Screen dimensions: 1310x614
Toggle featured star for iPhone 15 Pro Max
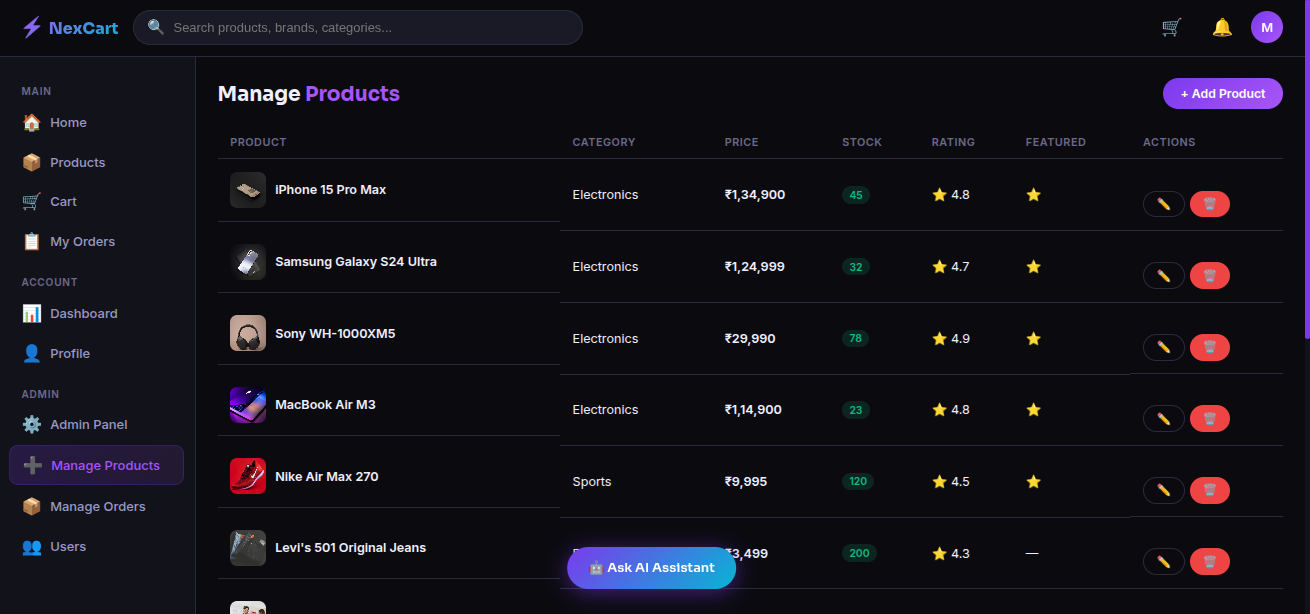coord(1033,195)
